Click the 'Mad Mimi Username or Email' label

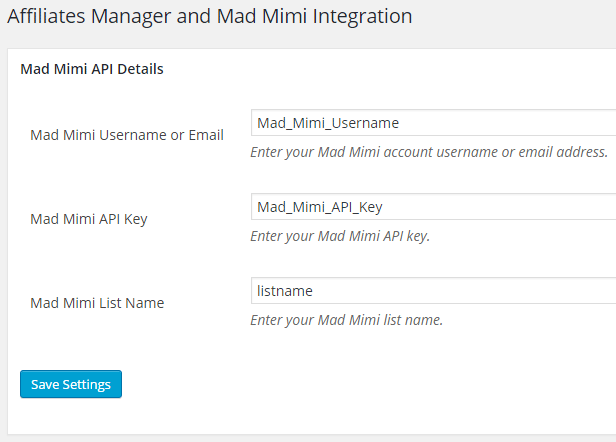127,135
